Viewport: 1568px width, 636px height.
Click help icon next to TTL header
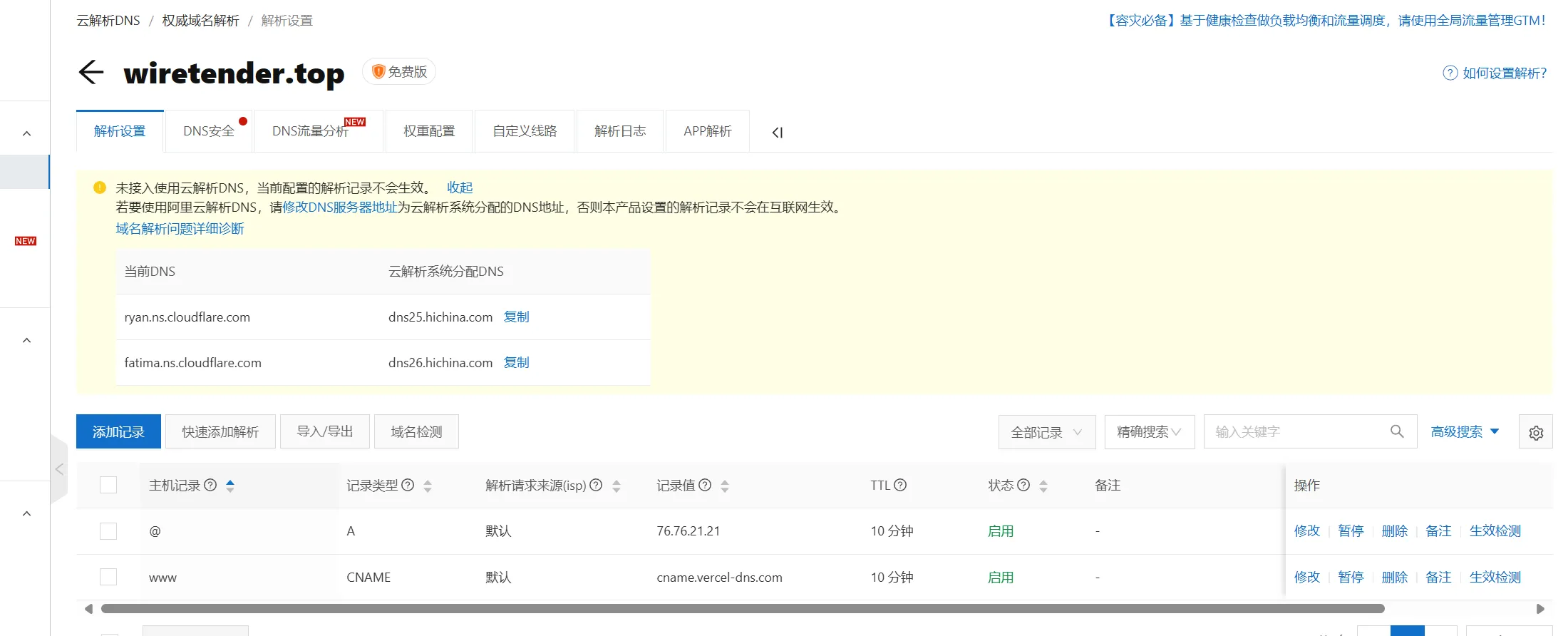[x=900, y=485]
